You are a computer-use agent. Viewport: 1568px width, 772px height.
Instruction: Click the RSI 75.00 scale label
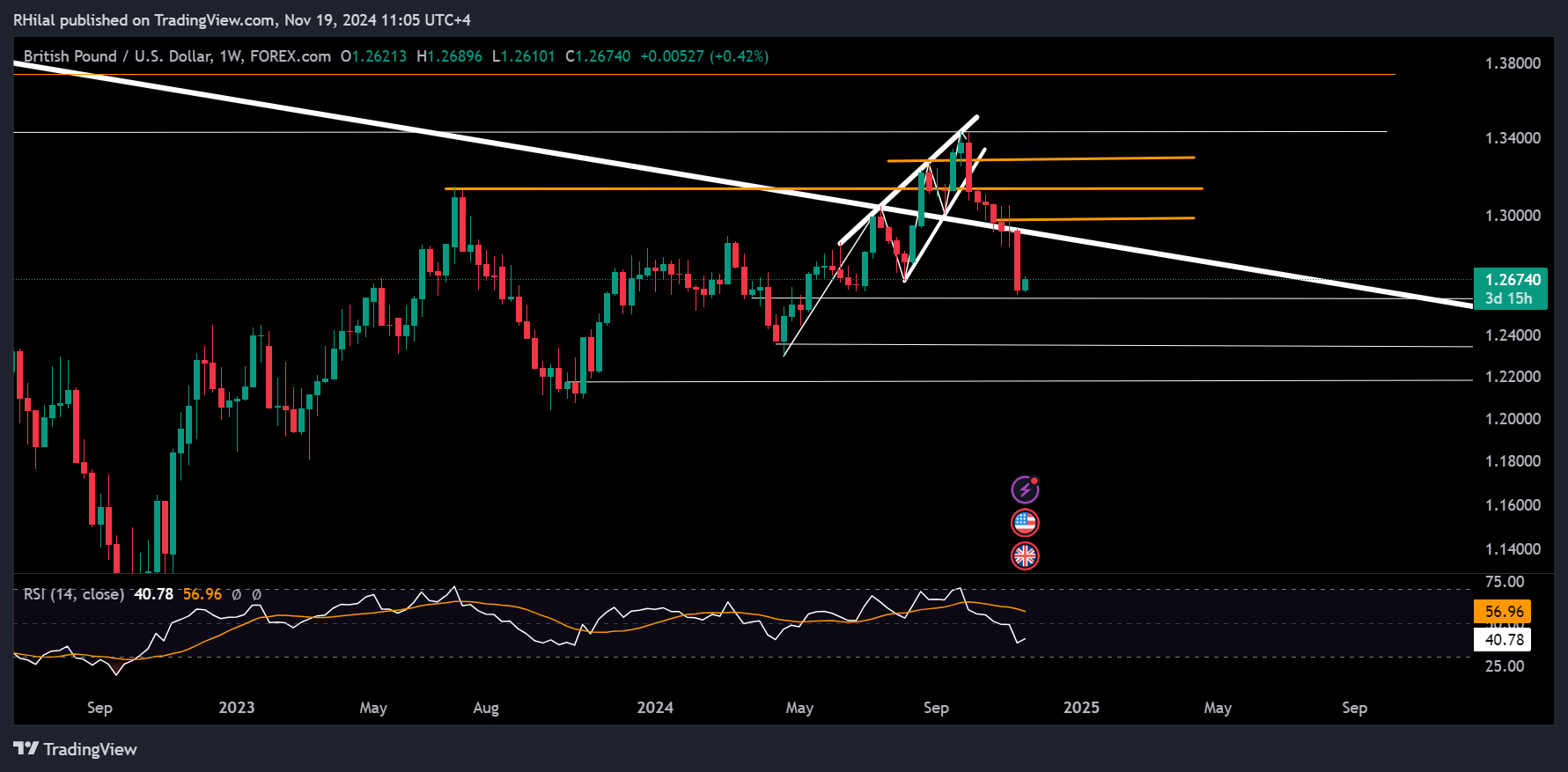pyautogui.click(x=1505, y=582)
